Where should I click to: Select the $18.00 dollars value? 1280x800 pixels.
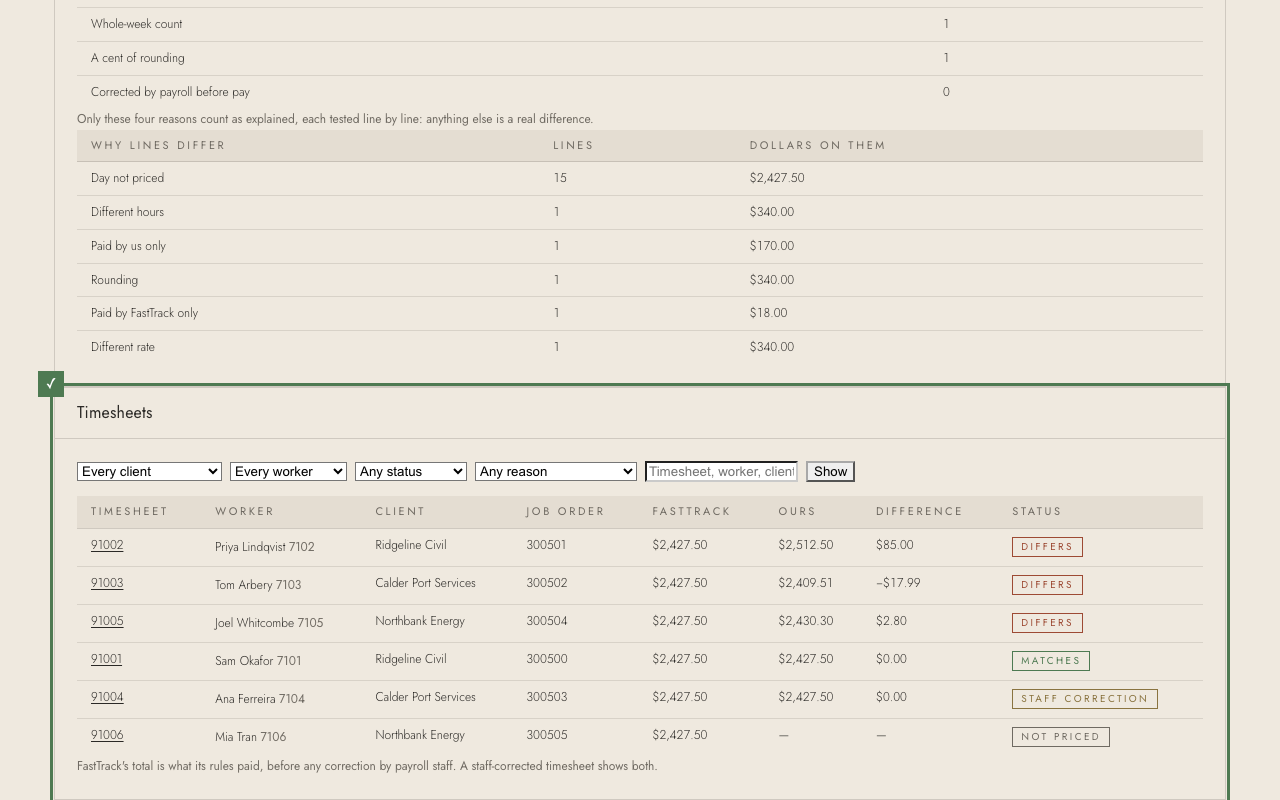[x=769, y=313]
